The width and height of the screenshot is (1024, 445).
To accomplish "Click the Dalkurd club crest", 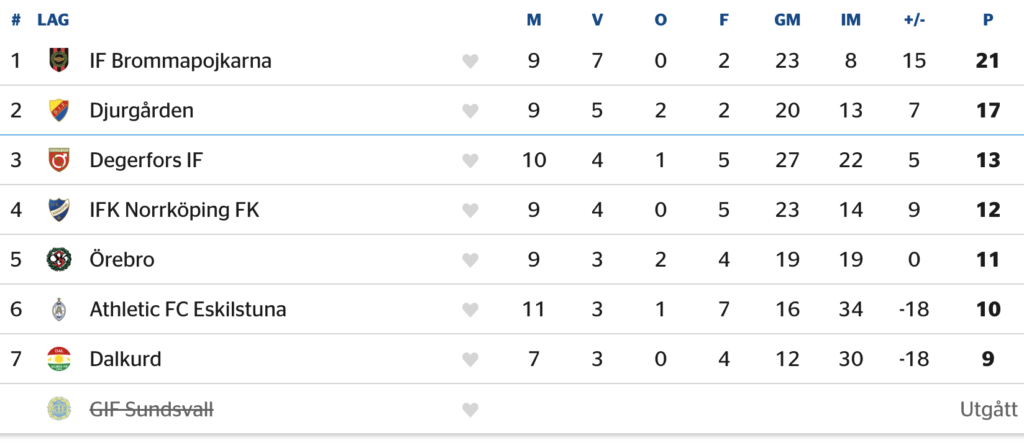I will [x=59, y=359].
